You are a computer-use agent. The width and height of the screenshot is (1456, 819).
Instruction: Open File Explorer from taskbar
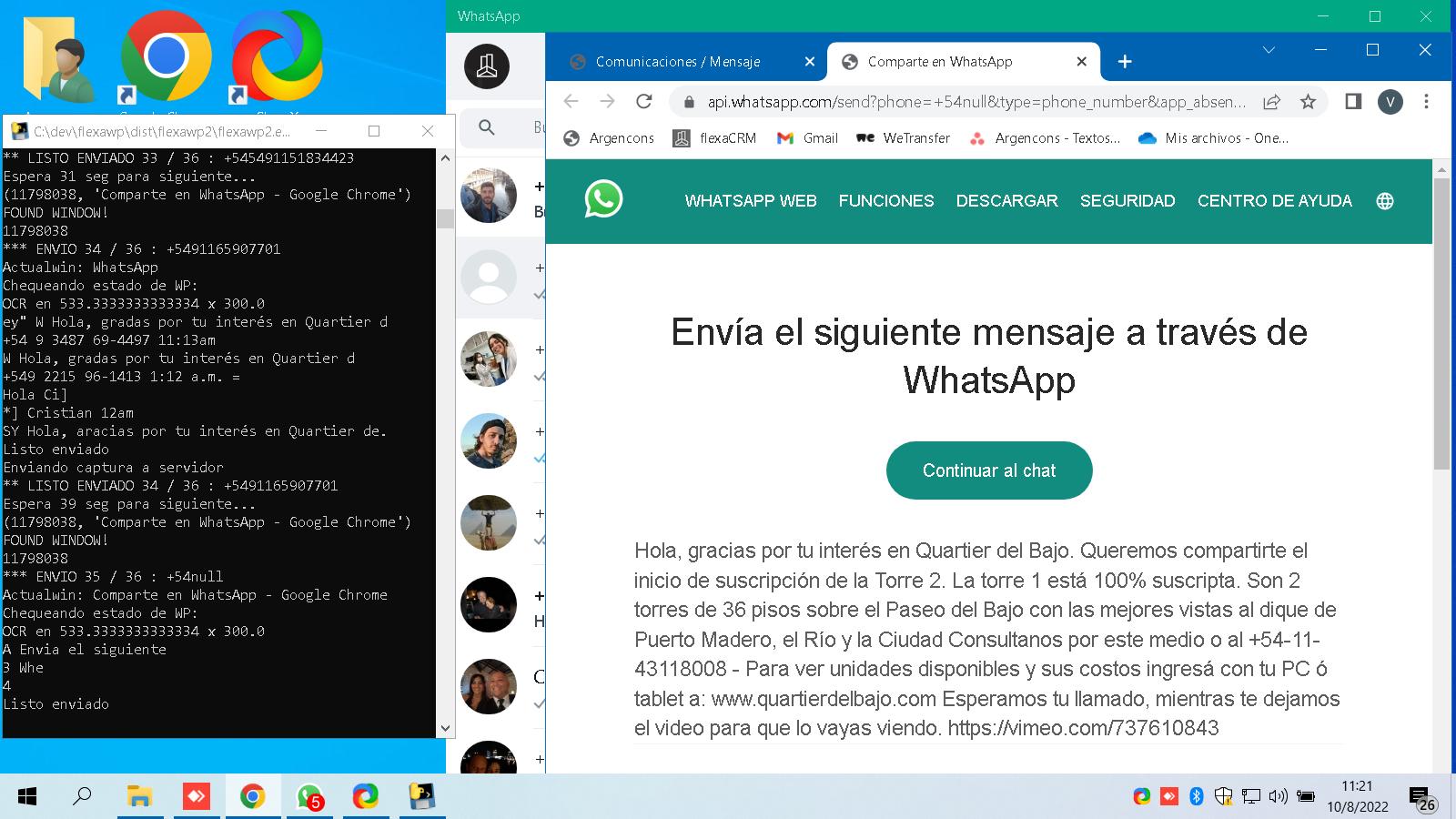coord(139,797)
